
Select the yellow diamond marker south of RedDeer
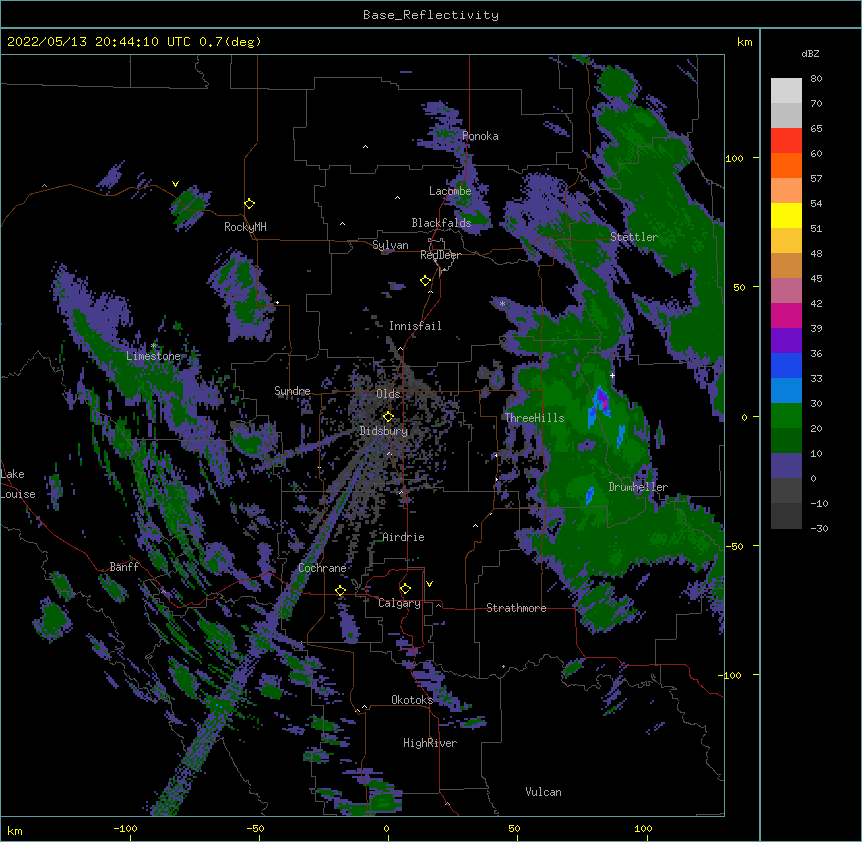click(426, 281)
